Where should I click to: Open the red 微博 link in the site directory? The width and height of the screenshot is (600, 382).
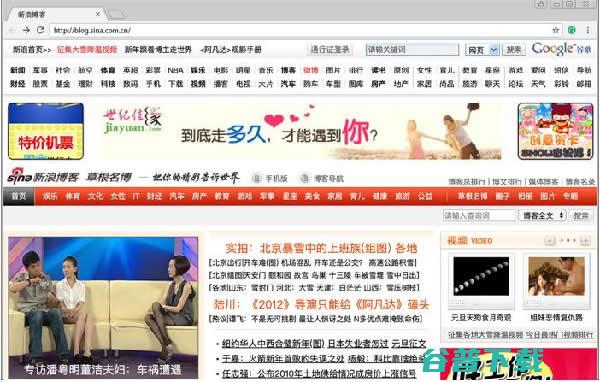coord(310,70)
